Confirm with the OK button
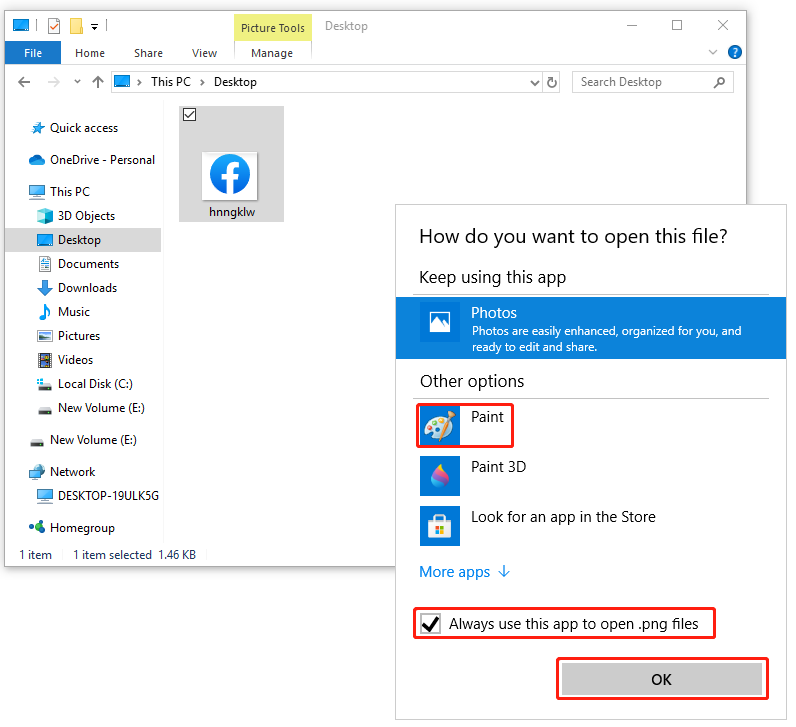The width and height of the screenshot is (796, 727). (x=662, y=679)
